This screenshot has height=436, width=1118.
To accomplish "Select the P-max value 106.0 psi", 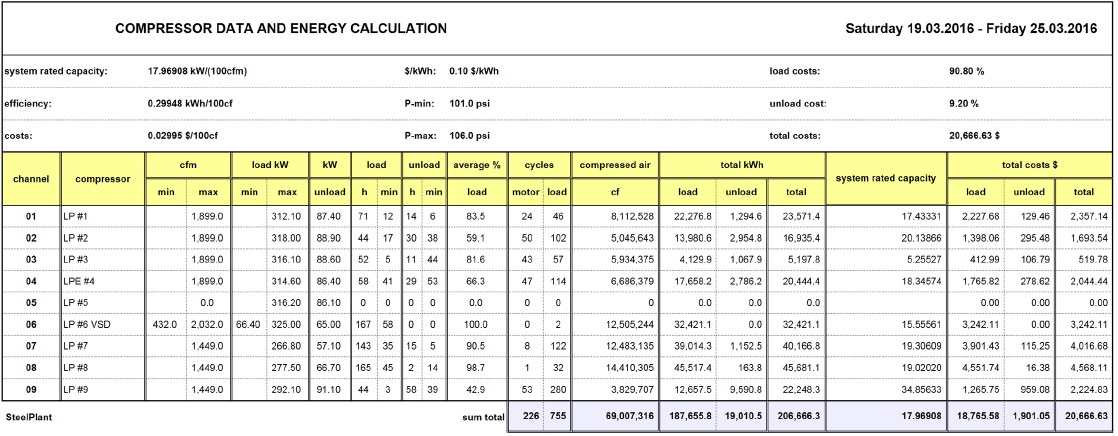I will click(x=469, y=136).
